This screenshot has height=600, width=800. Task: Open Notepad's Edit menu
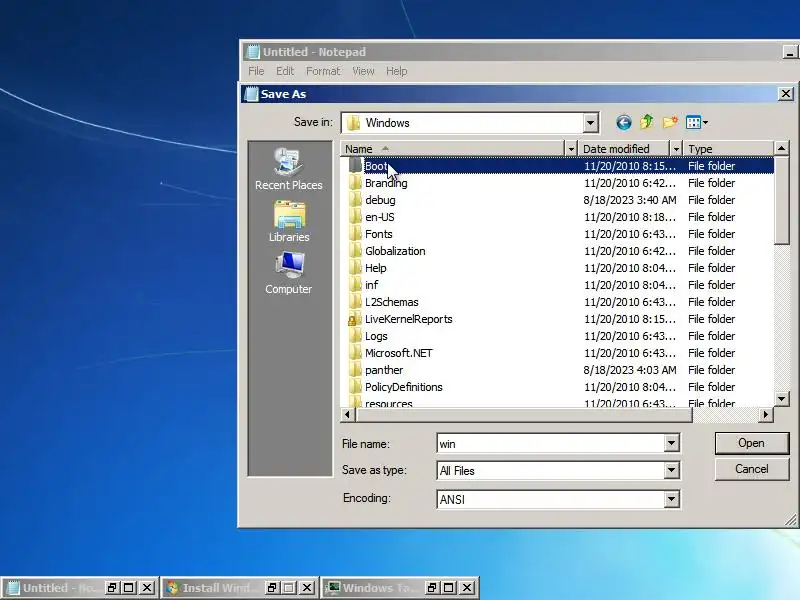pyautogui.click(x=285, y=71)
